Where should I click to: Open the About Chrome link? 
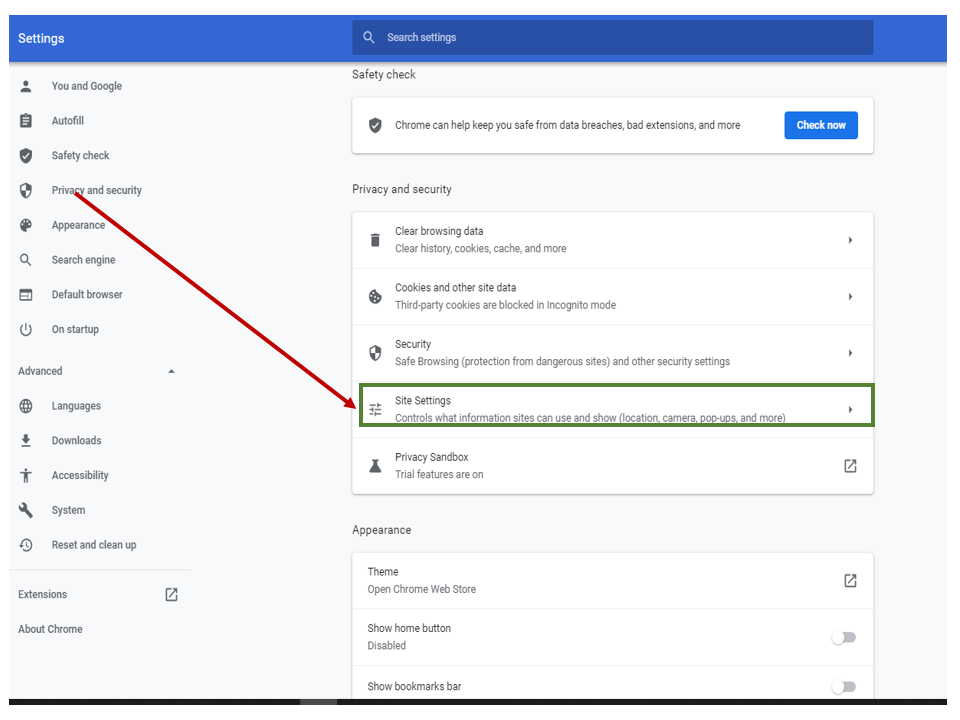click(x=50, y=629)
